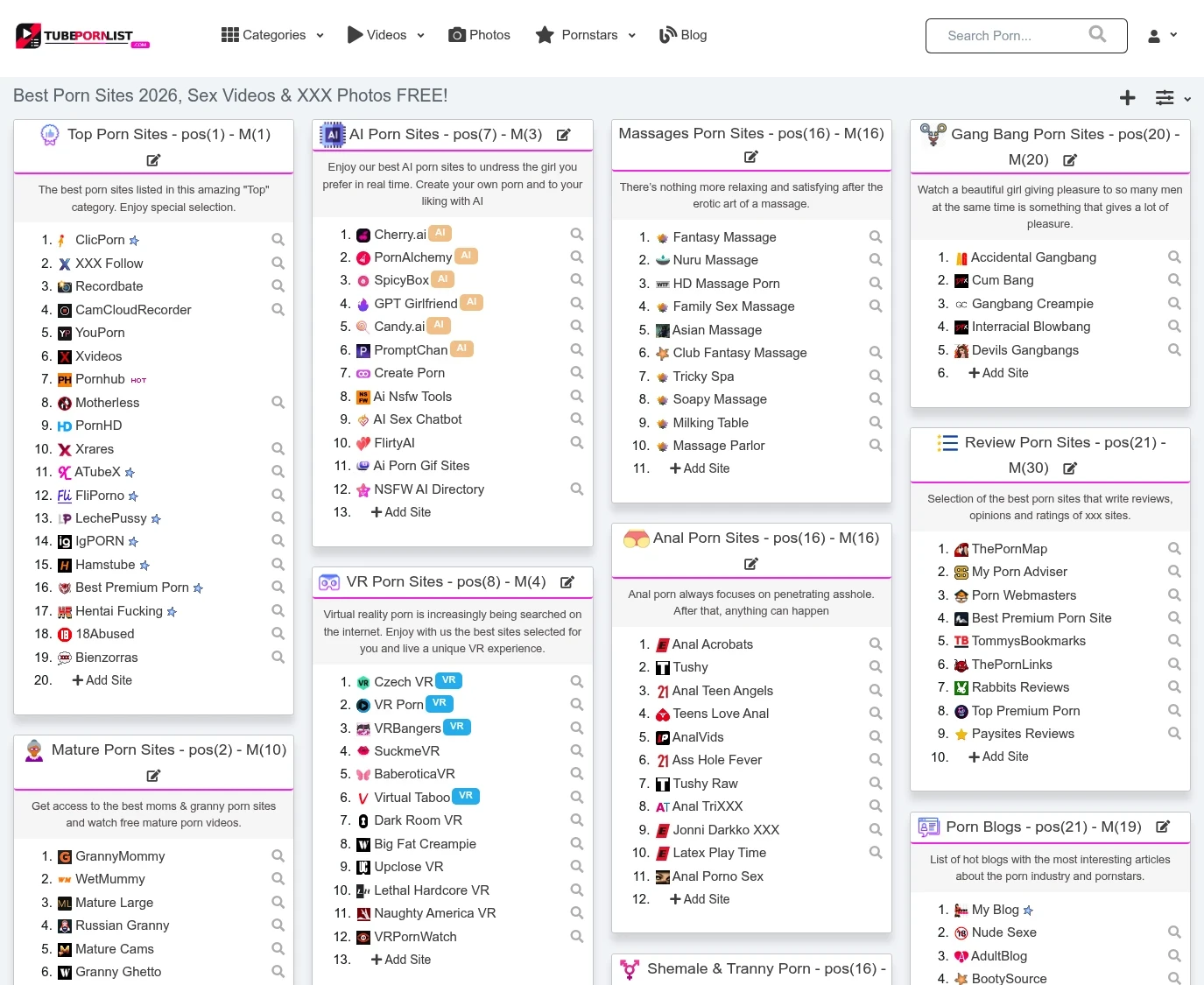Edit the VR Porn Sites category
The image size is (1204, 985).
point(567,582)
